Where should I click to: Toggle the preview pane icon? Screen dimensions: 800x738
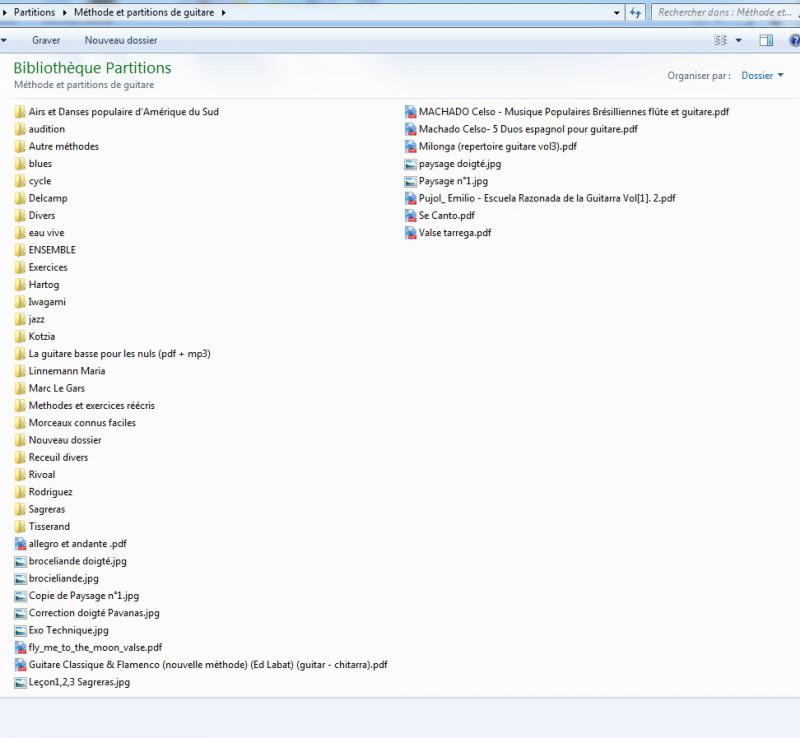click(x=766, y=41)
